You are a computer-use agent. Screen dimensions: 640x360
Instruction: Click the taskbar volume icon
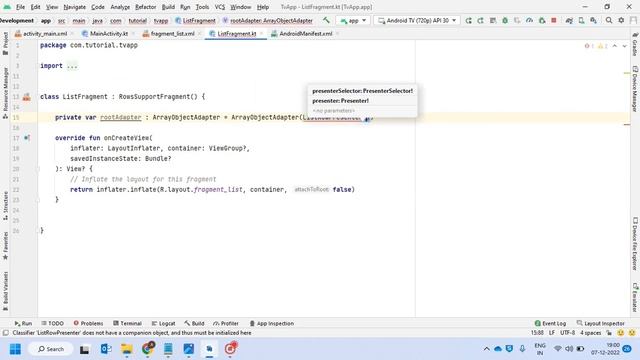pyautogui.click(x=569, y=349)
